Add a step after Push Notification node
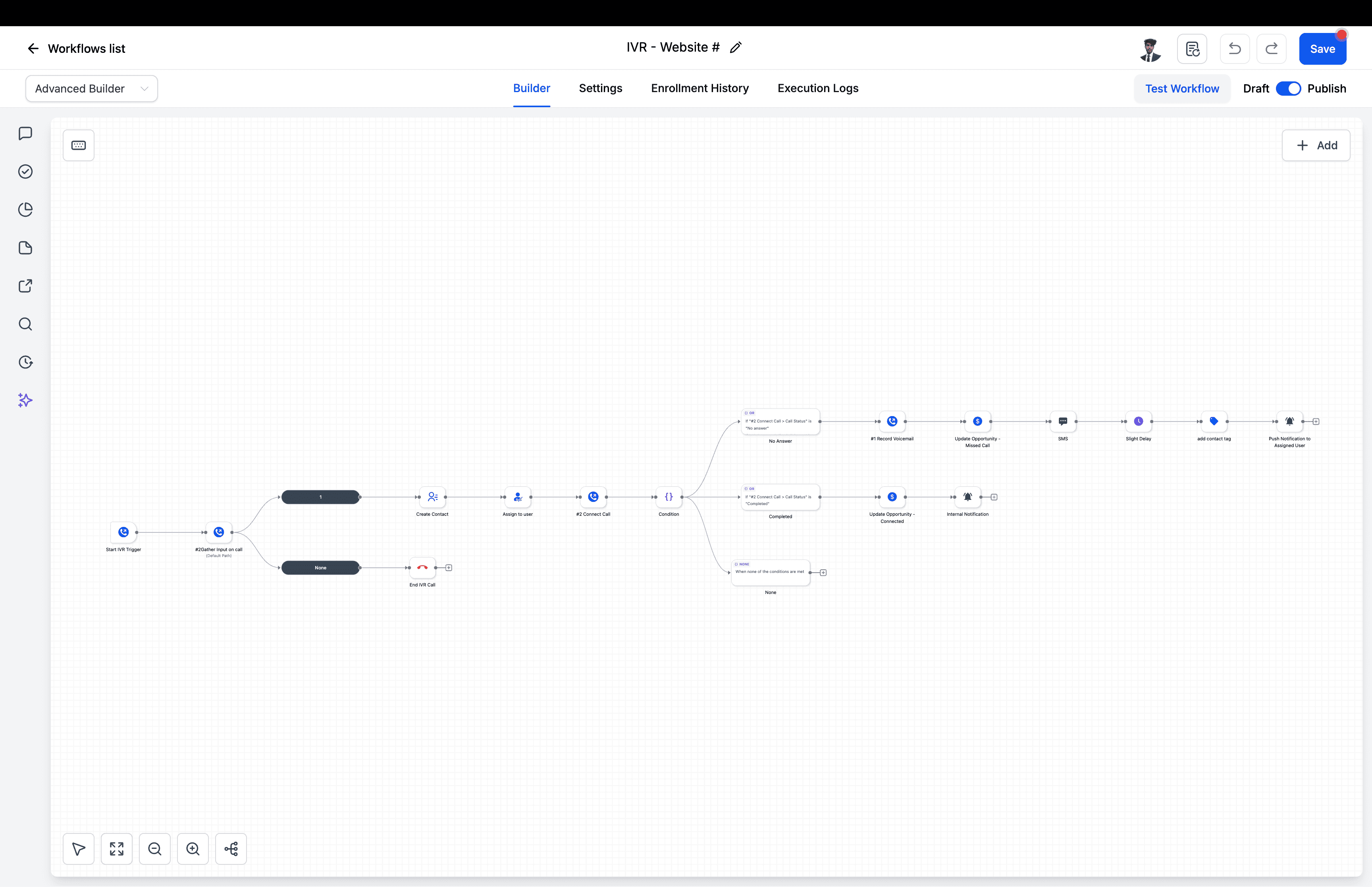The height and width of the screenshot is (887, 1372). pos(1316,422)
